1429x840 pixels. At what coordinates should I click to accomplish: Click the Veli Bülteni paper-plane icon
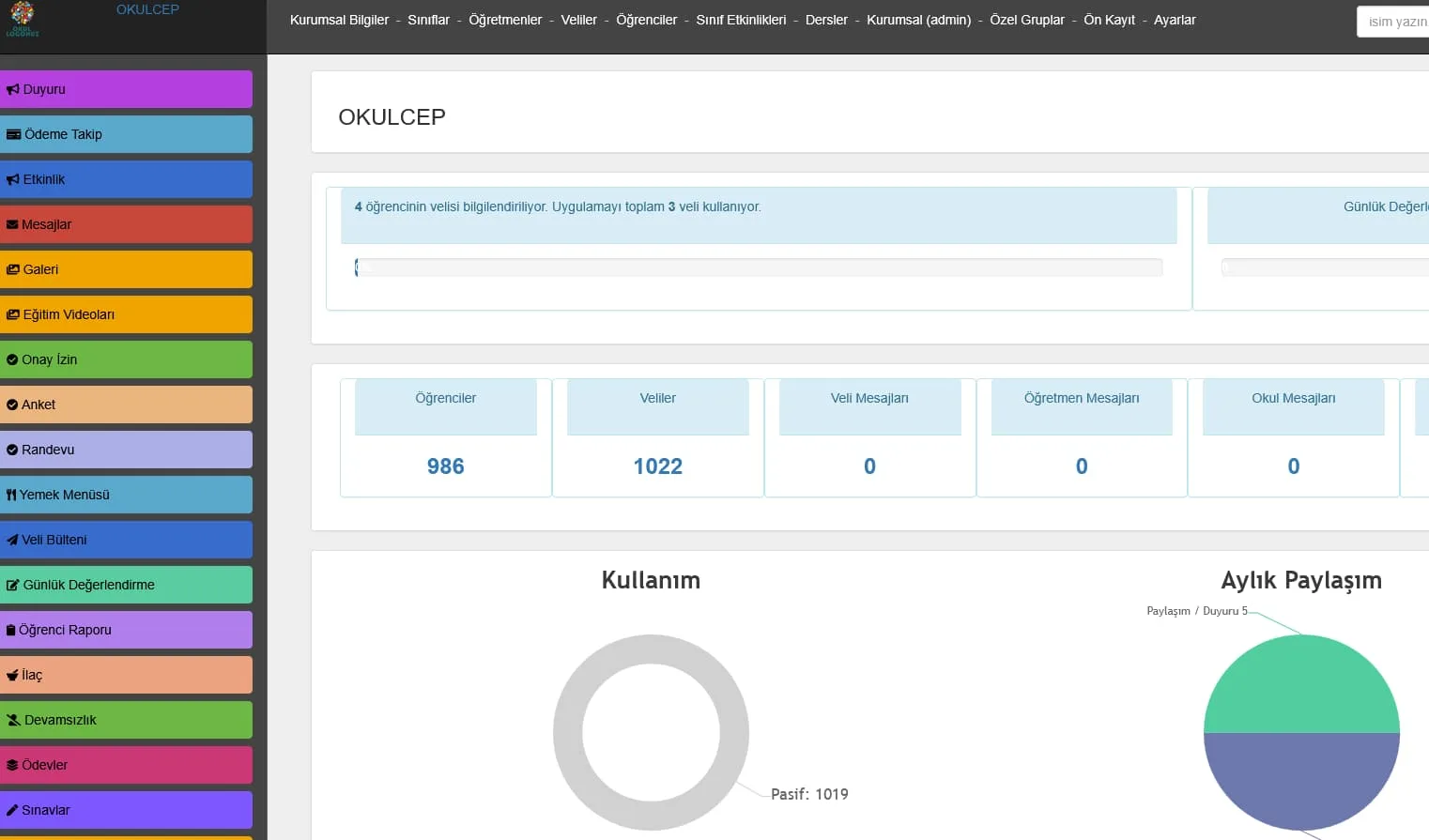pos(12,541)
